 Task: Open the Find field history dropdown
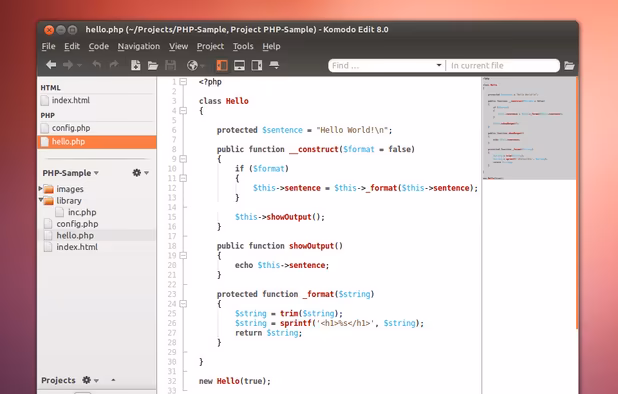[439, 65]
